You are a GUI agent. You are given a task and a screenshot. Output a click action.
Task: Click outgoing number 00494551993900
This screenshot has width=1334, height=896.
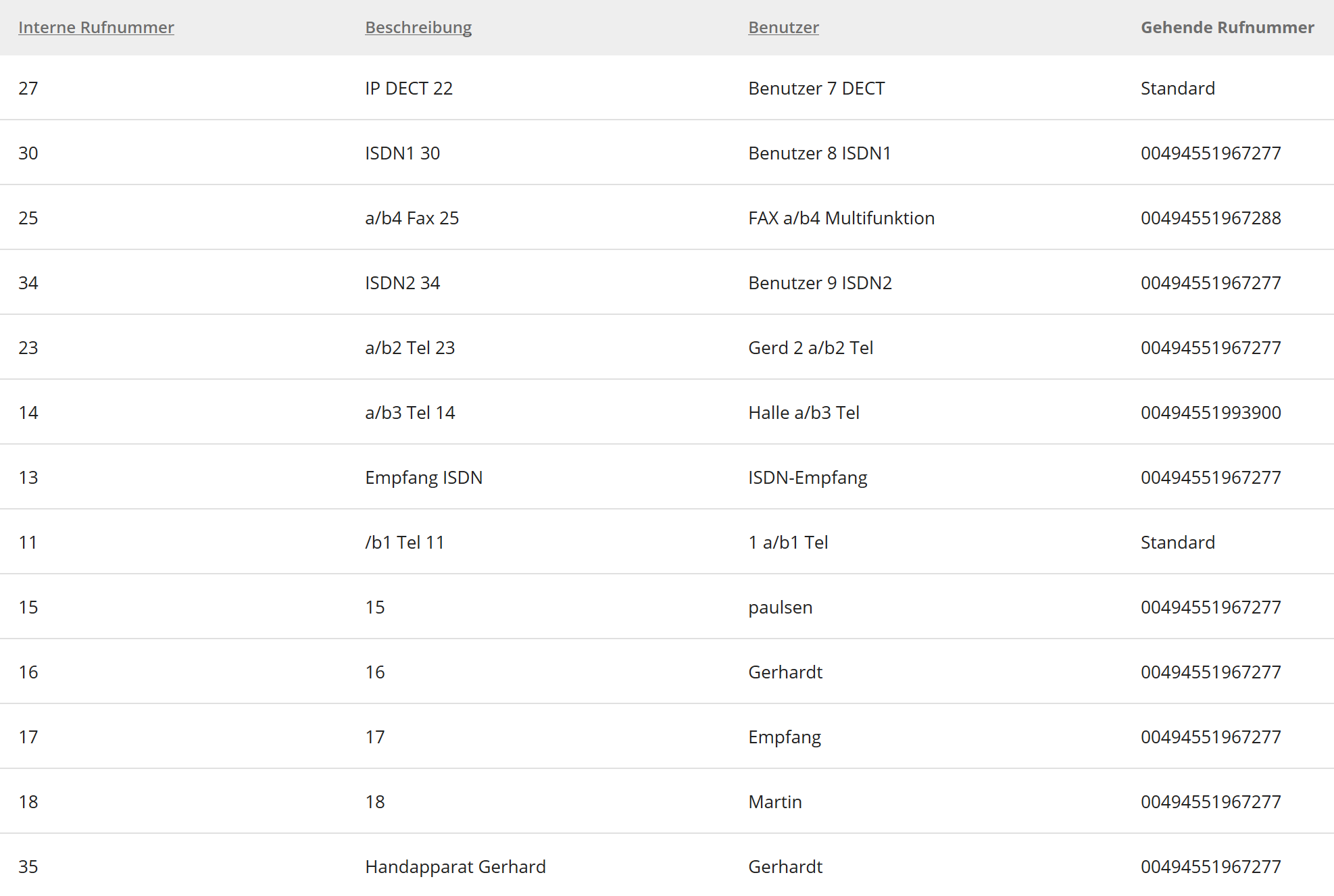(x=1210, y=413)
